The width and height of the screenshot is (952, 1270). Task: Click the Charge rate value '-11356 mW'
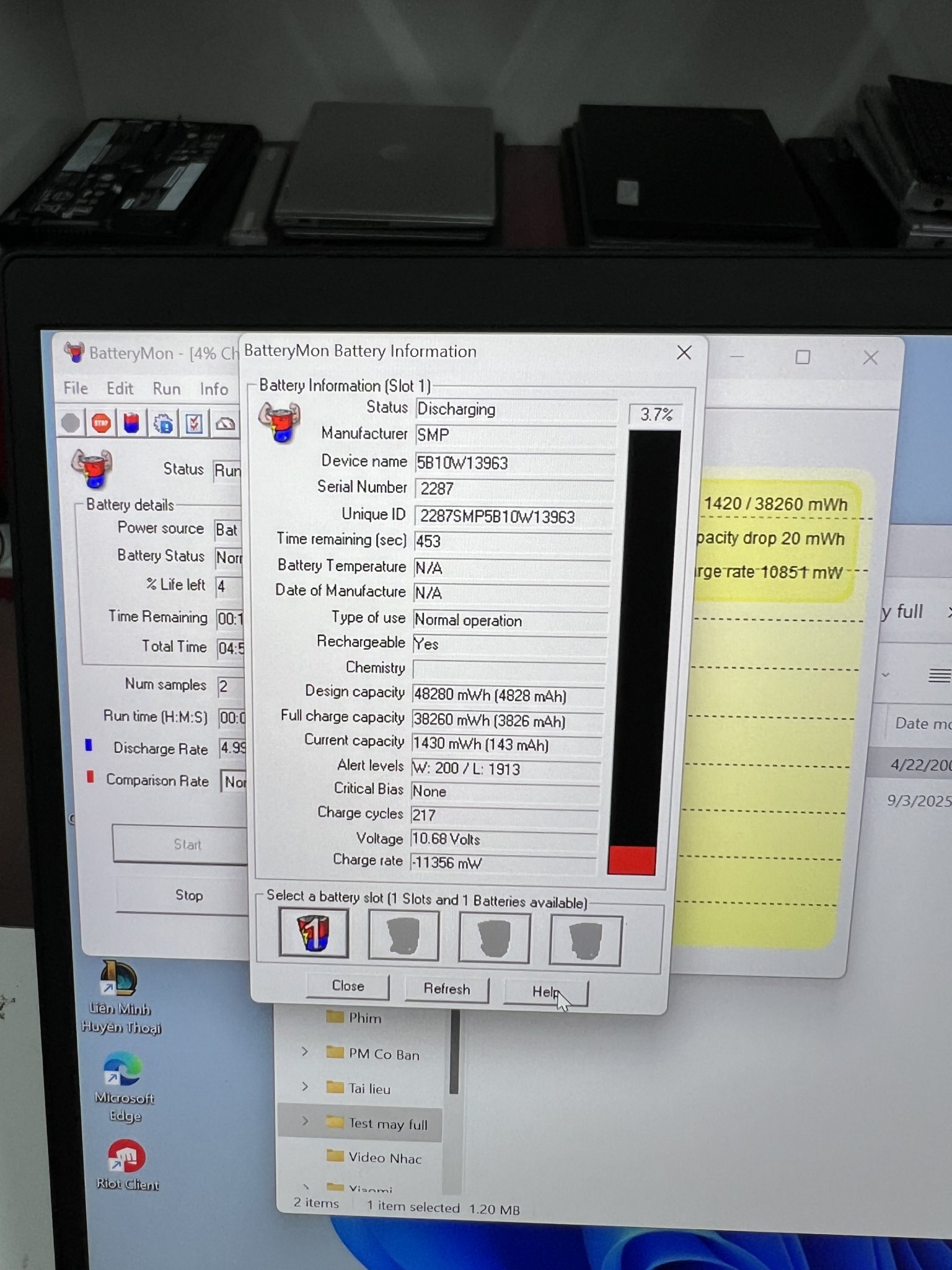click(503, 863)
